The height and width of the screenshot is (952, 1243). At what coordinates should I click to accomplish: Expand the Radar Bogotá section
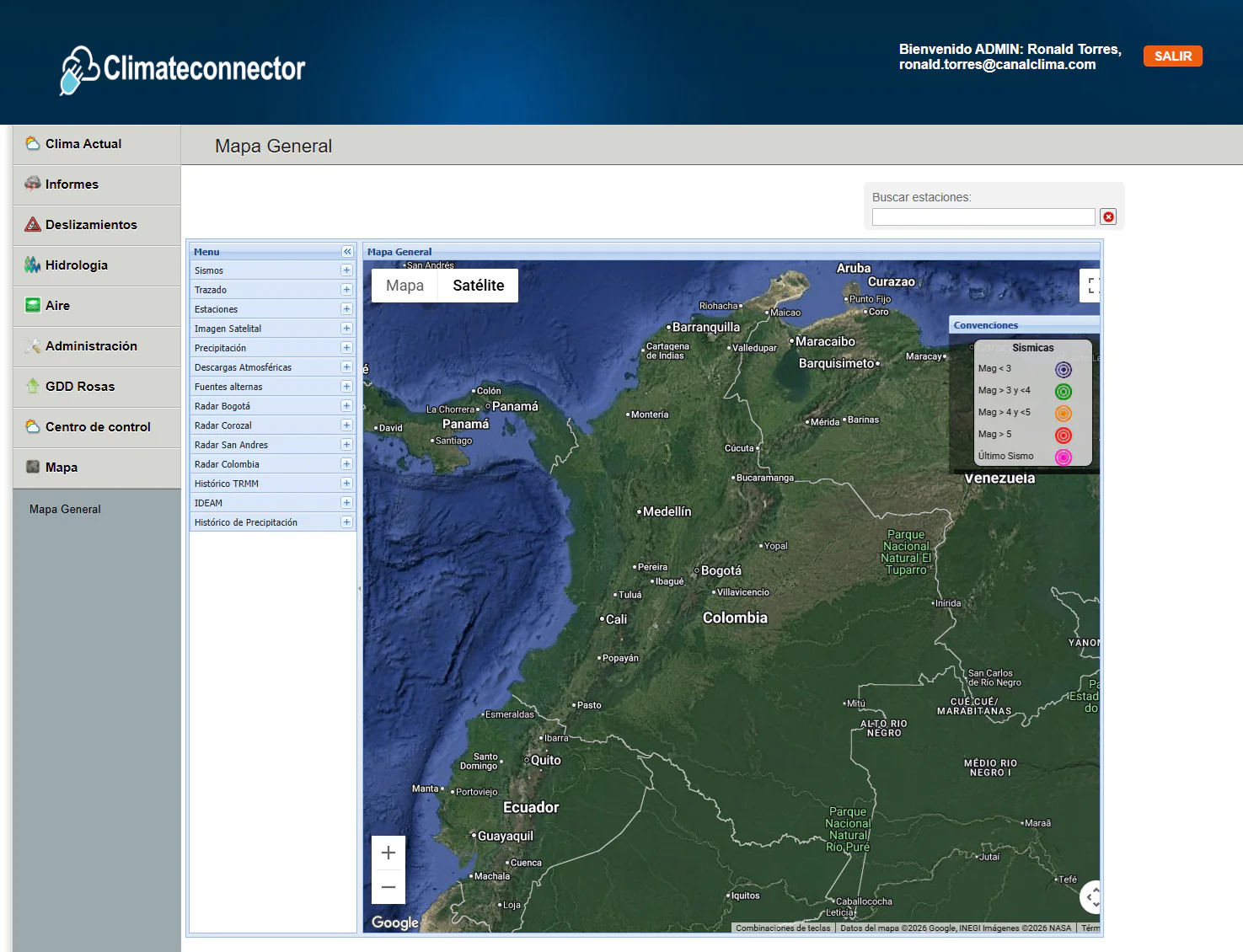pyautogui.click(x=346, y=406)
